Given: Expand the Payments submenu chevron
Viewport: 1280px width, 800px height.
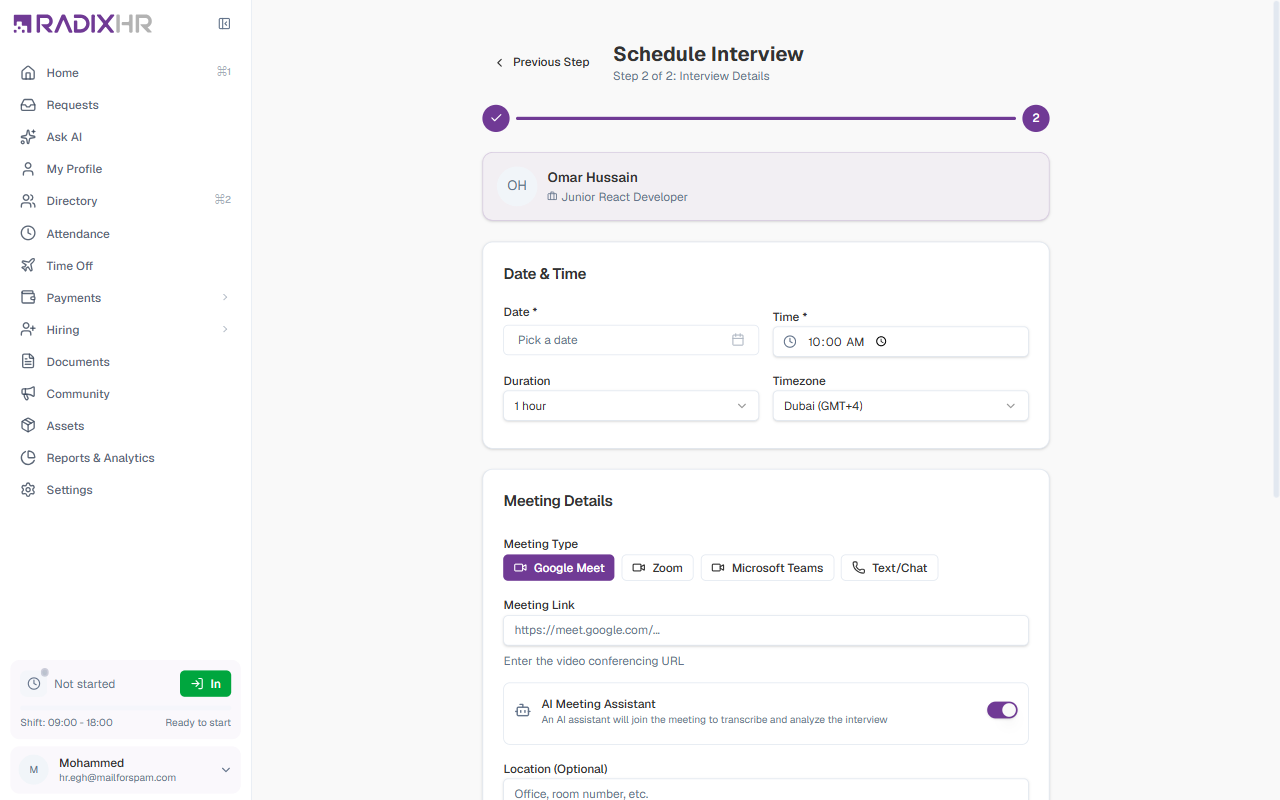Looking at the screenshot, I should coord(225,298).
